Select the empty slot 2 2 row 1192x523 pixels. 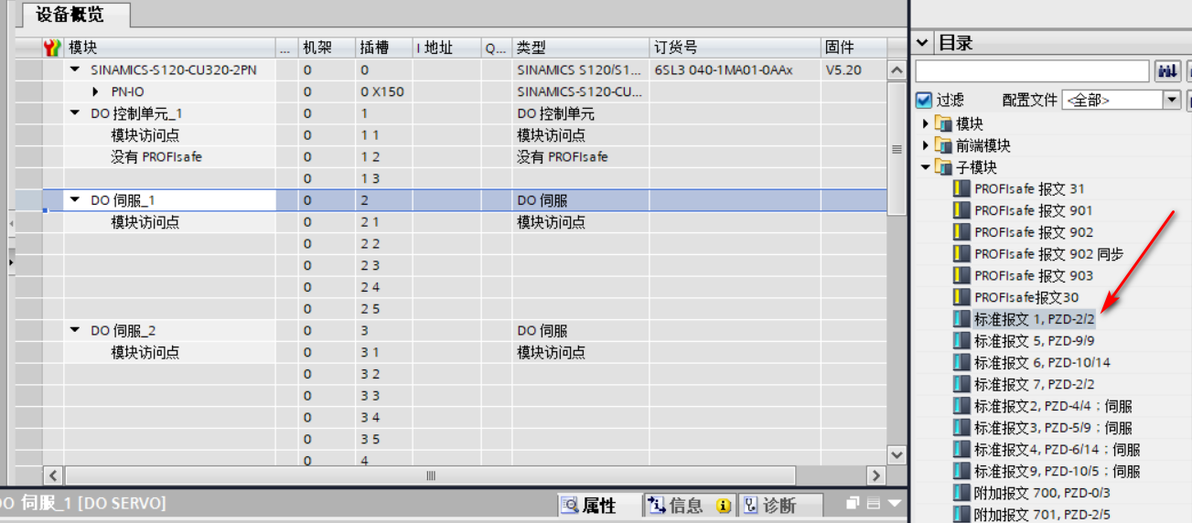(x=464, y=244)
